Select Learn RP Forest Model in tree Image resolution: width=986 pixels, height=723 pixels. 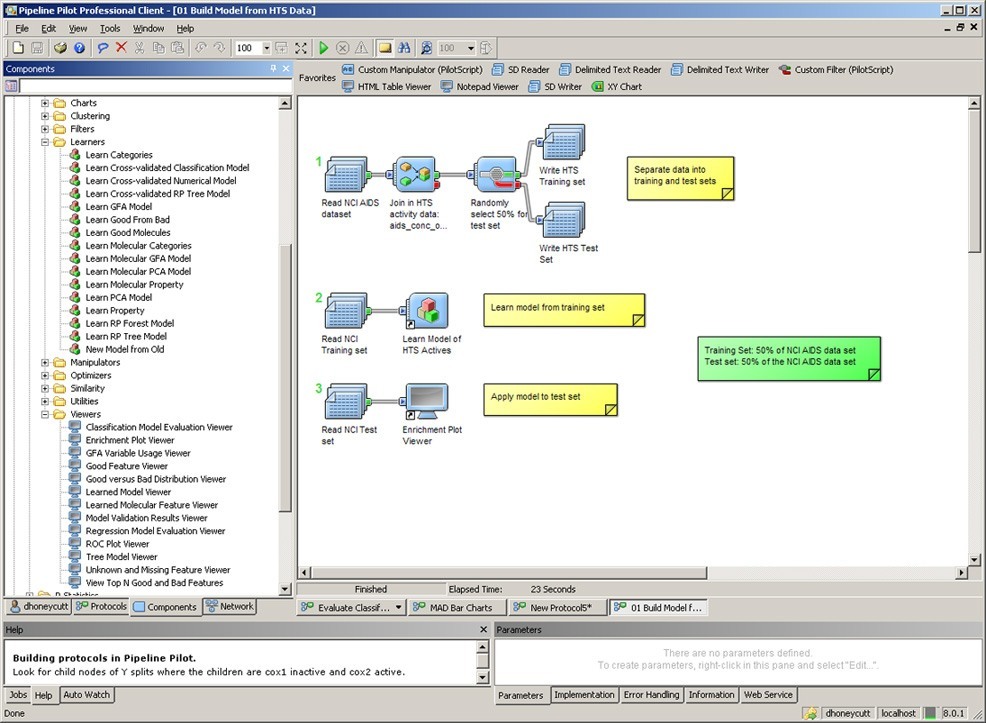click(130, 323)
